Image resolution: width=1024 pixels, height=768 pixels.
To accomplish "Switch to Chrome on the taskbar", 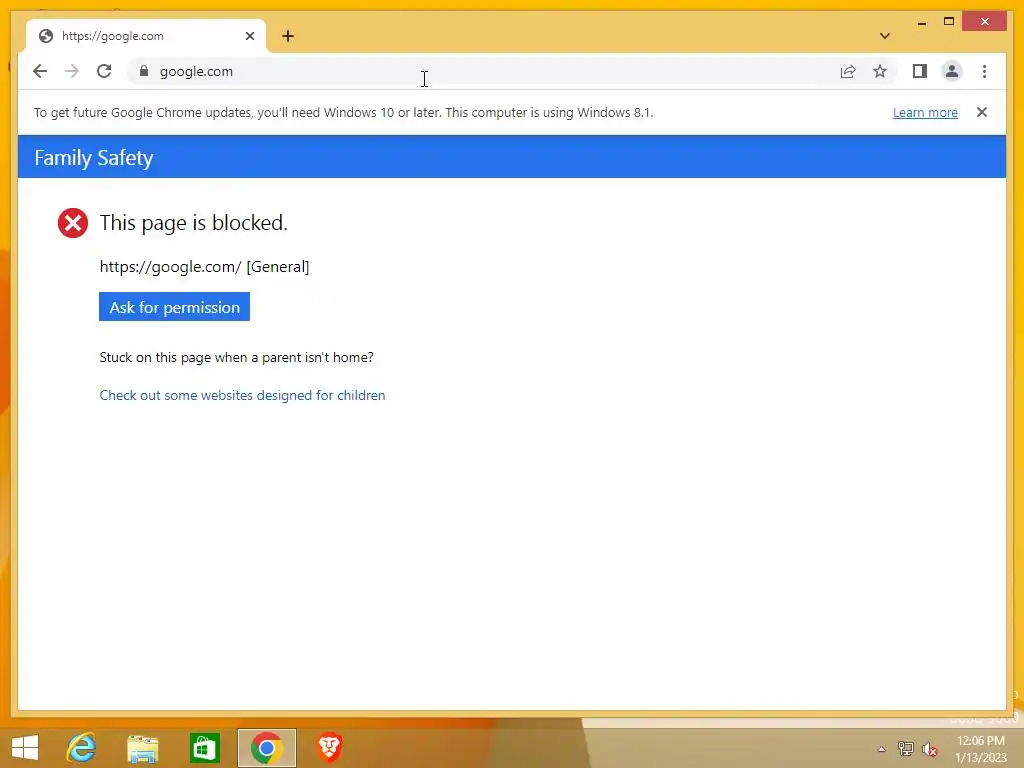I will [266, 748].
